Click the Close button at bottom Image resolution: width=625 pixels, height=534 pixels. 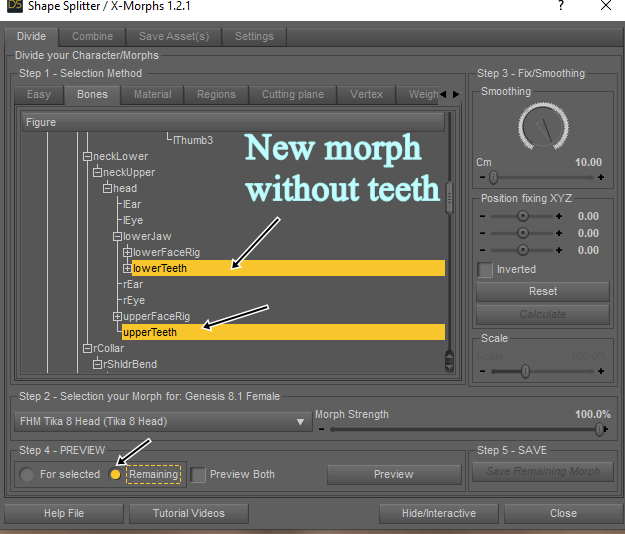[563, 513]
